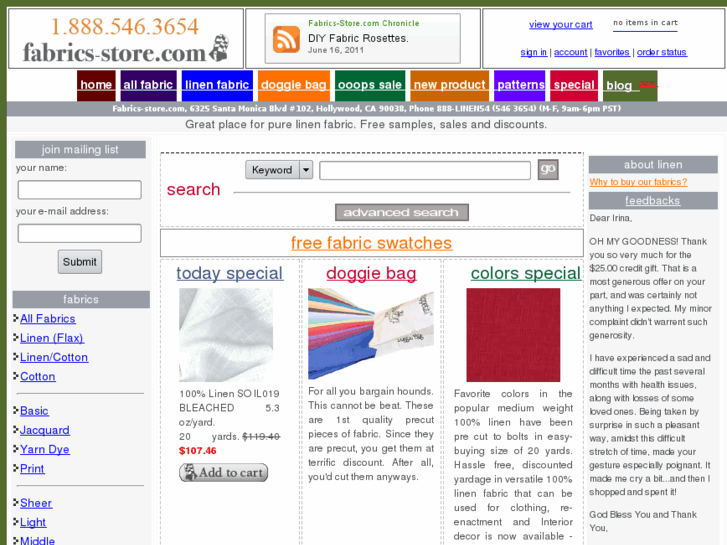This screenshot has width=727, height=545.
Task: Open the blog tab
Action: [630, 85]
